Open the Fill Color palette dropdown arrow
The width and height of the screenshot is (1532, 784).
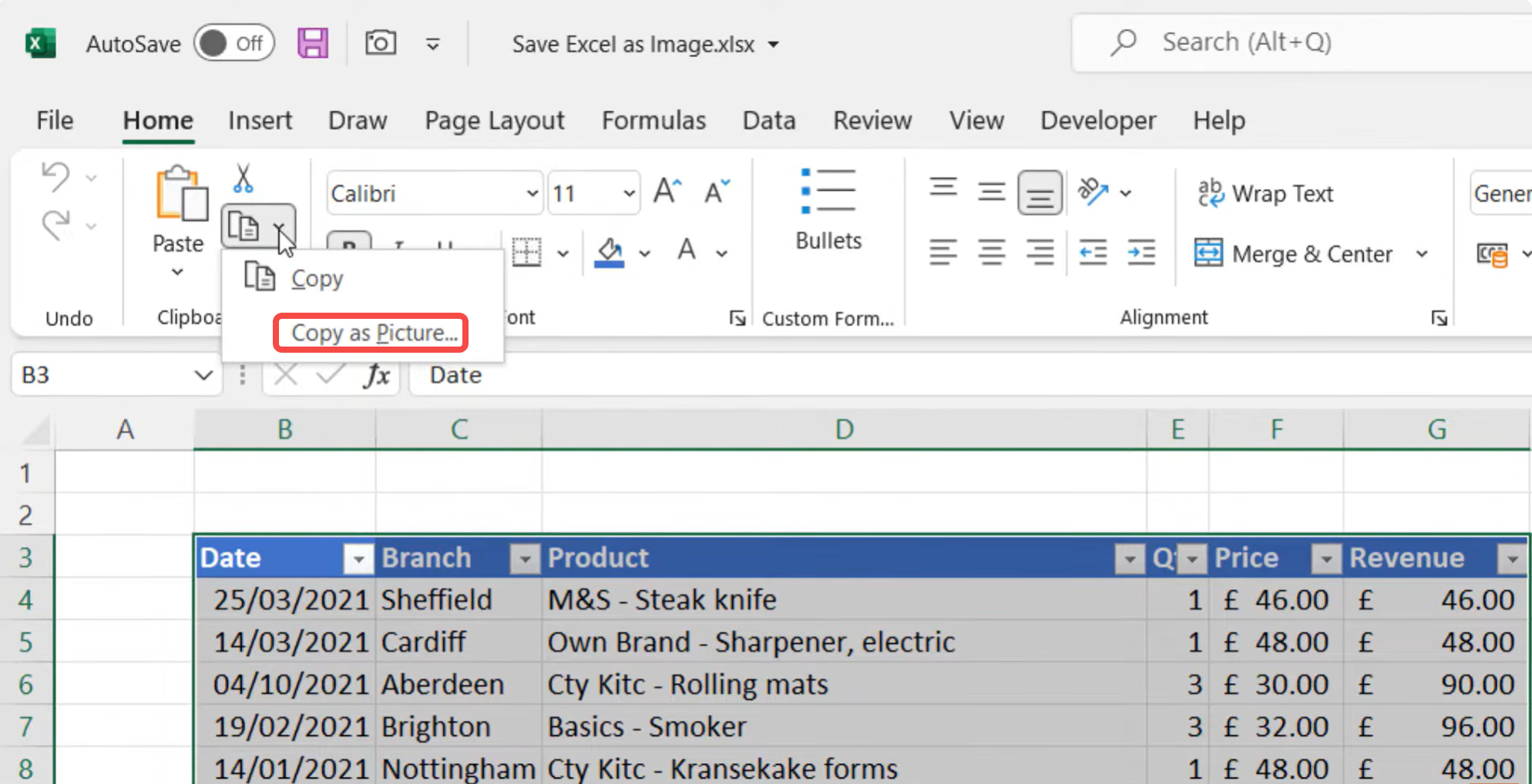645,253
